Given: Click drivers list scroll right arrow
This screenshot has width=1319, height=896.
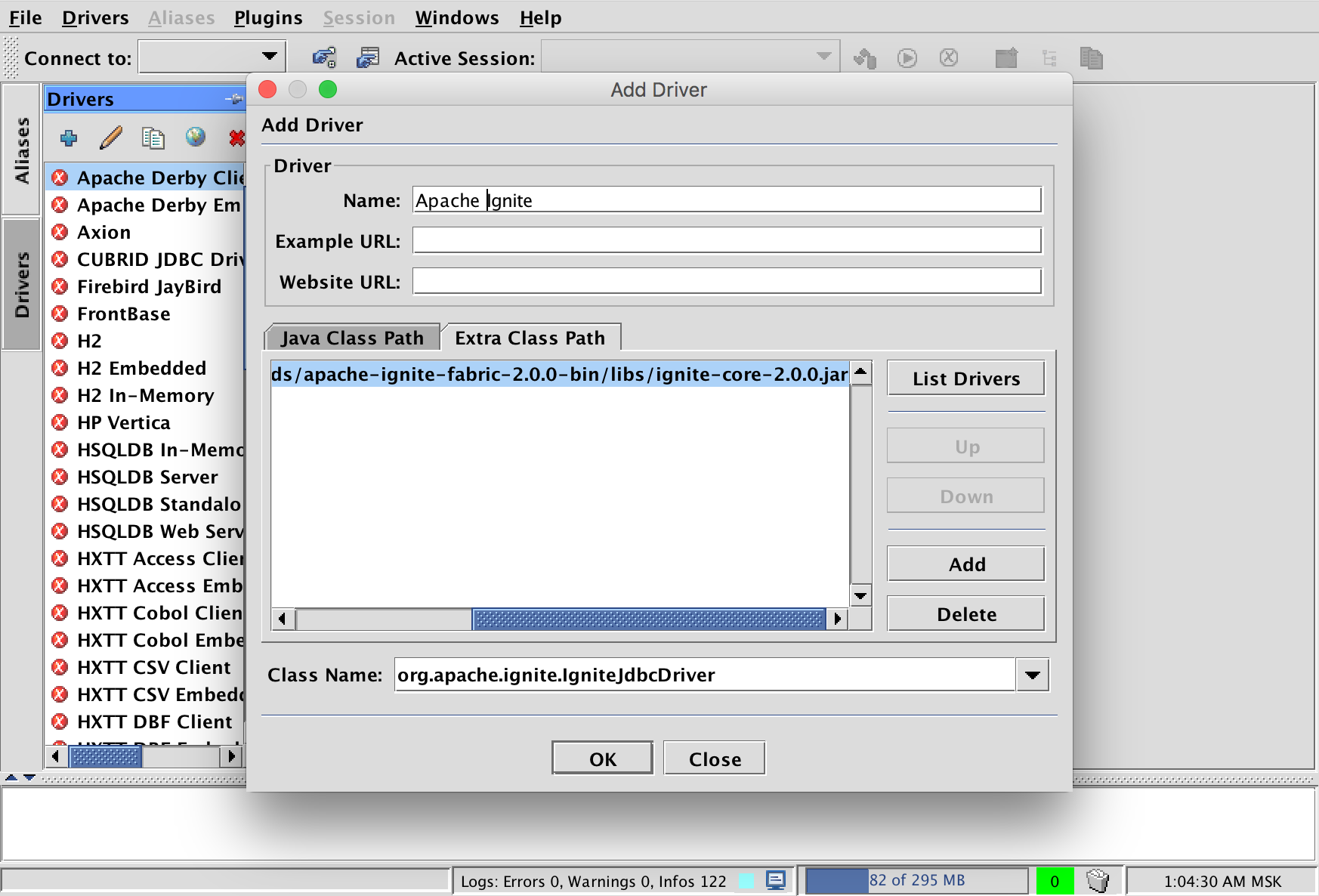Looking at the screenshot, I should [x=231, y=755].
